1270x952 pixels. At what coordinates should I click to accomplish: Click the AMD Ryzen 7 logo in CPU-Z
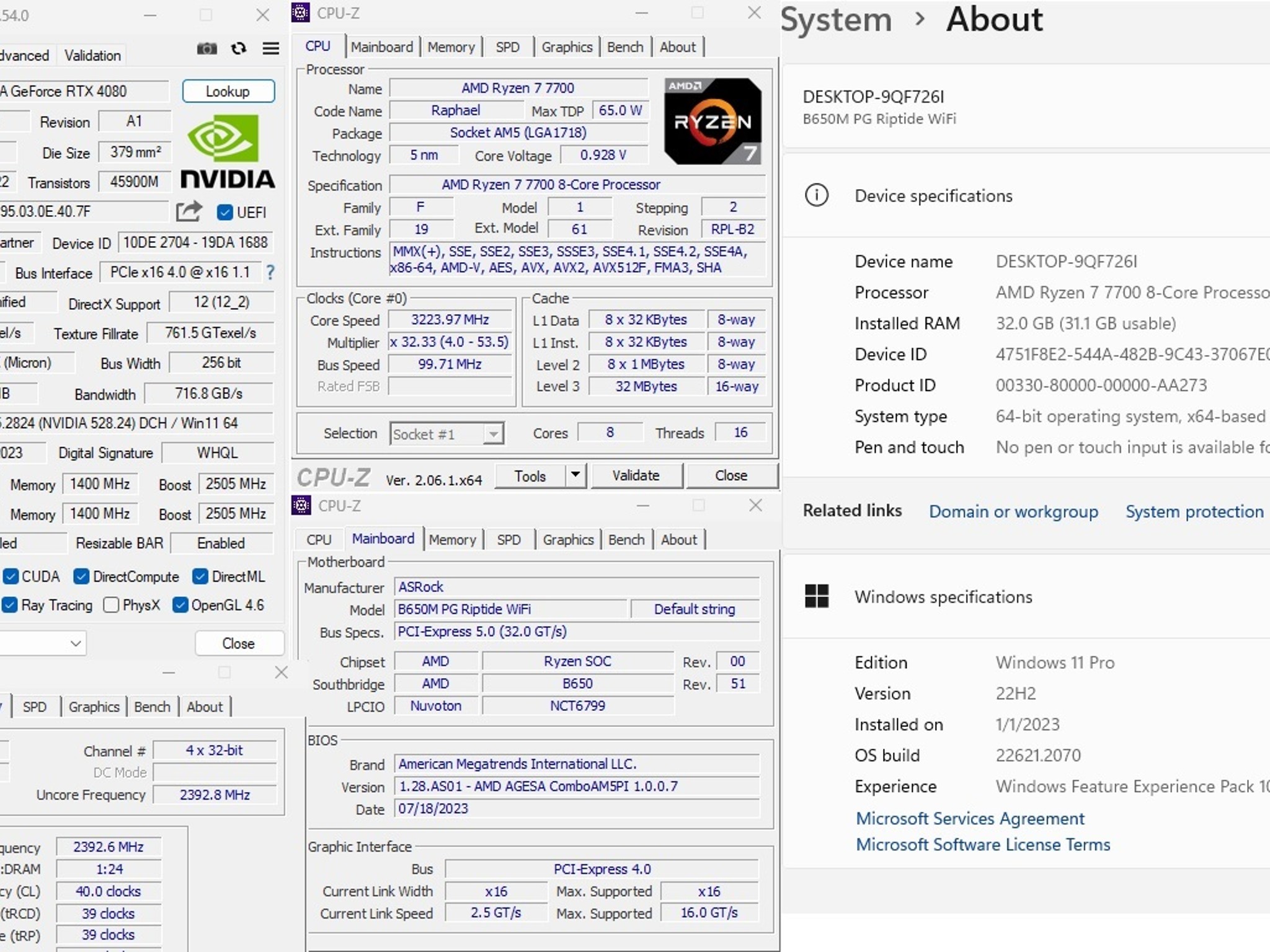click(713, 121)
